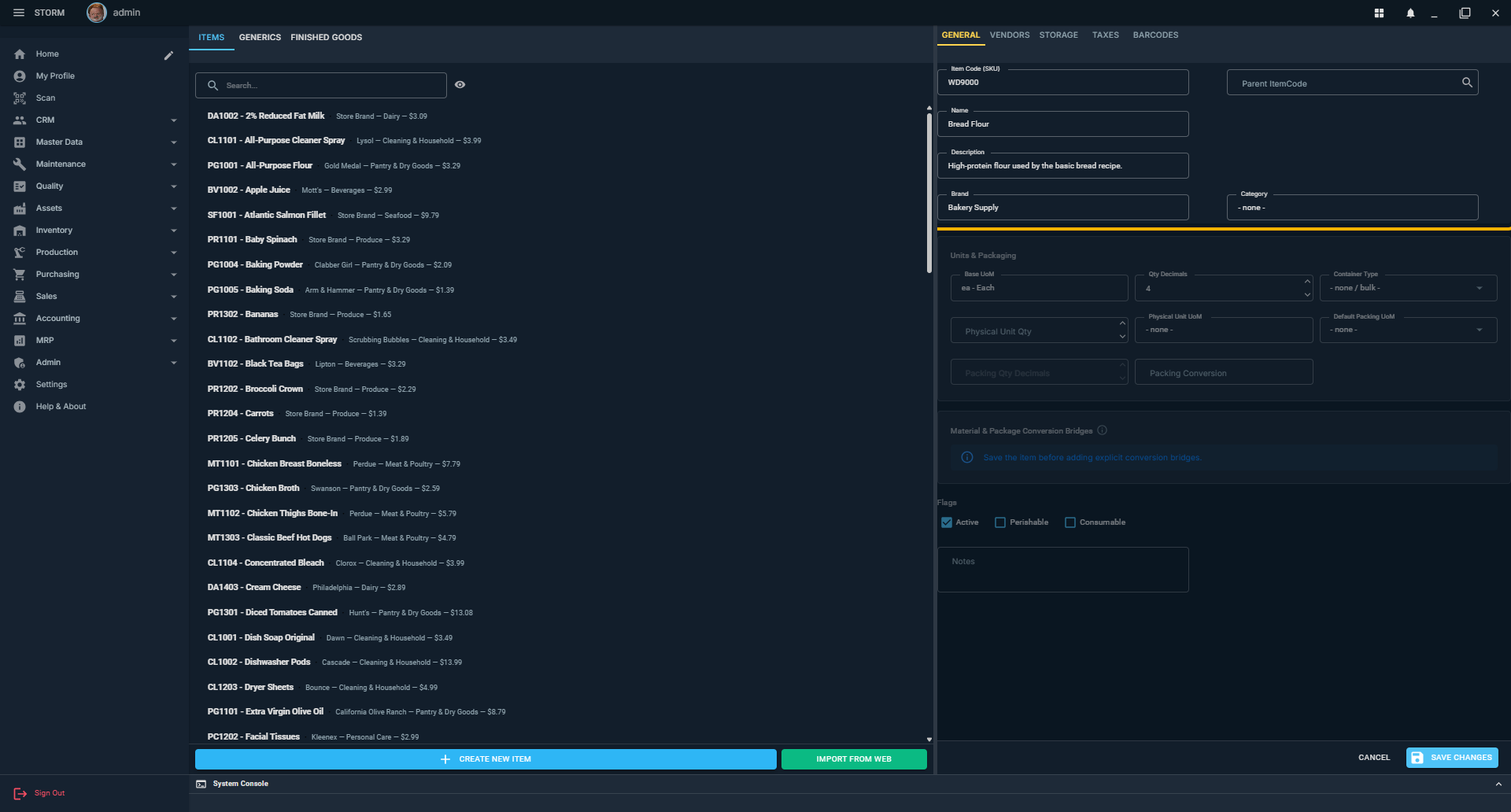
Task: Open the Container Type dropdown
Action: 1408,288
